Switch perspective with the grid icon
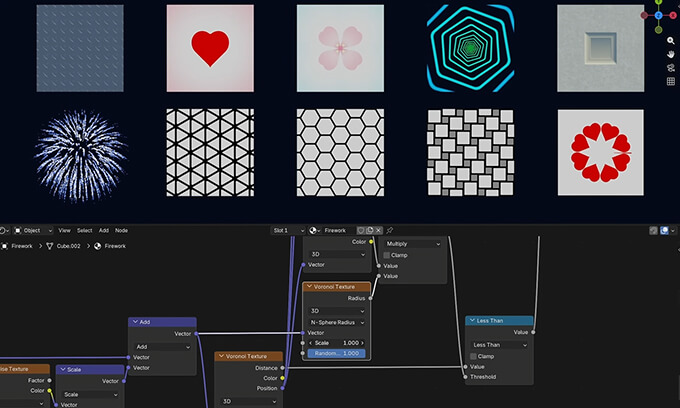 point(671,81)
